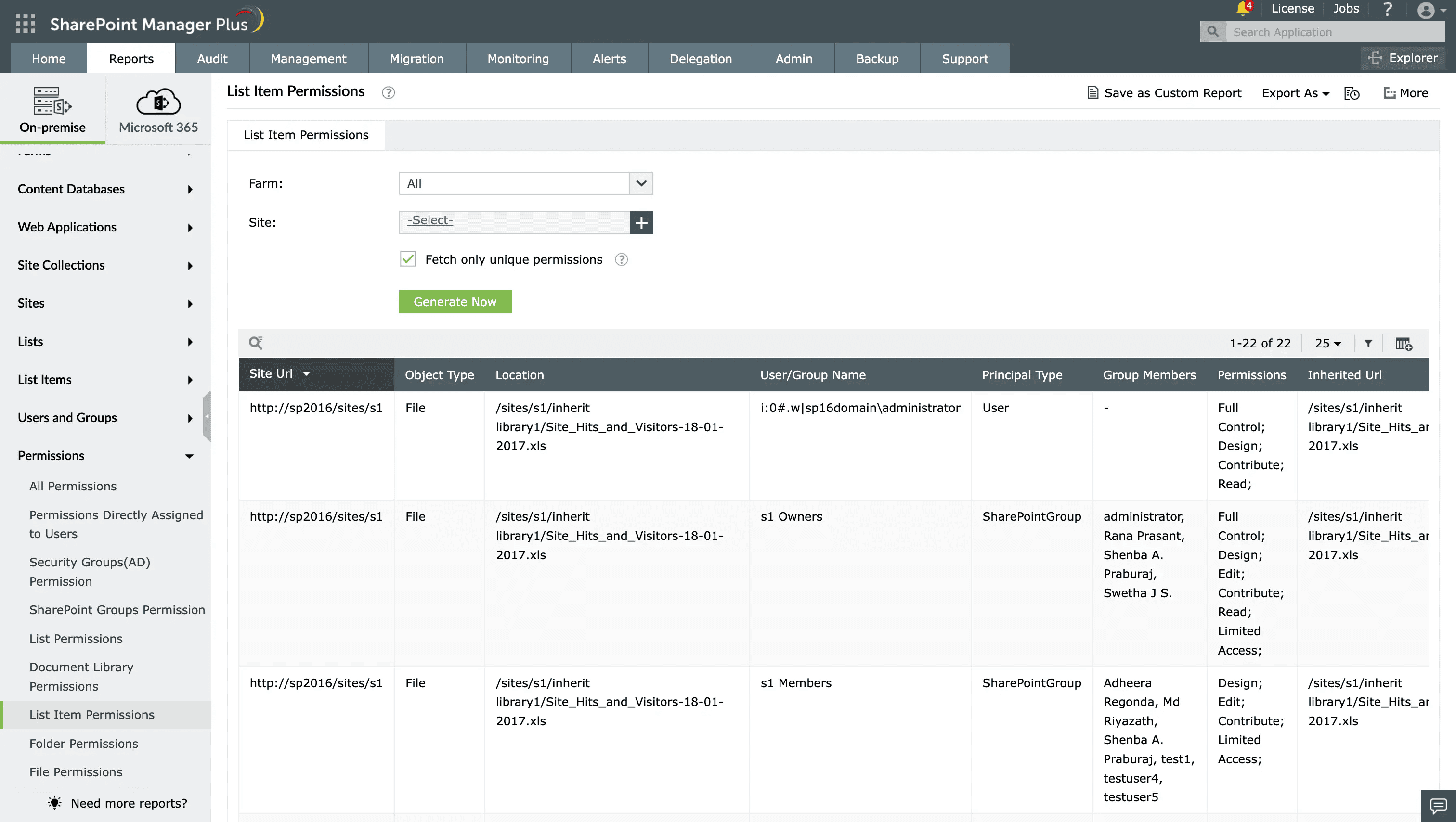
Task: Open SharePoint Groups Permission report
Action: [x=117, y=610]
